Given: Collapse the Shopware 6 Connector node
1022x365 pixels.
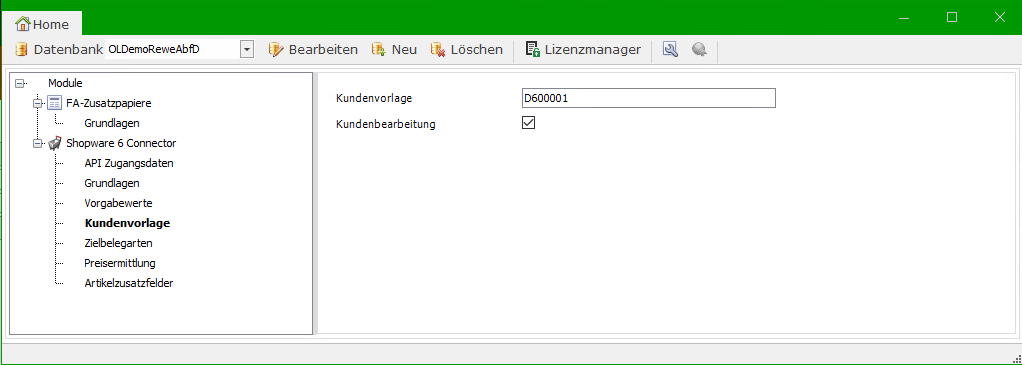Looking at the screenshot, I should coord(38,143).
